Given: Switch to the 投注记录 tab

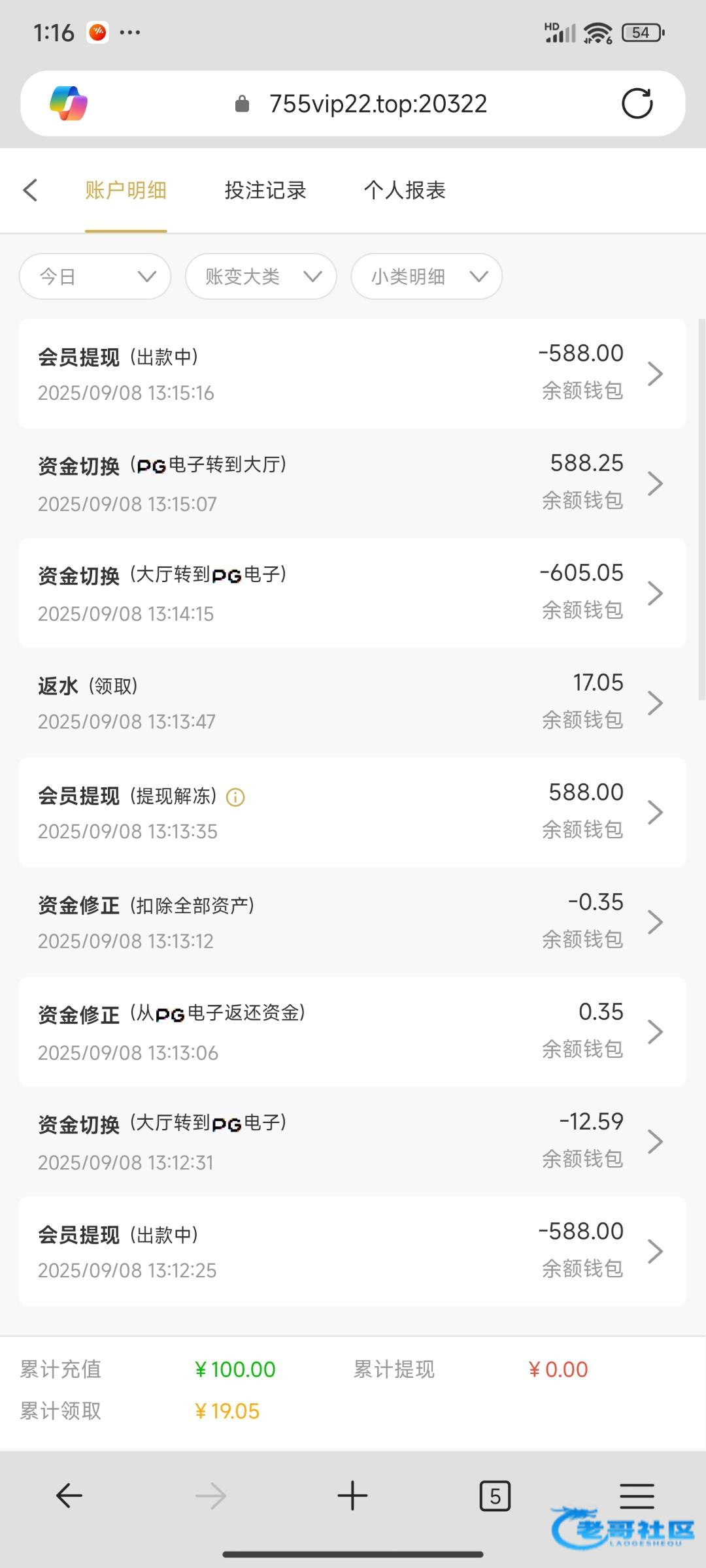Looking at the screenshot, I should [265, 190].
